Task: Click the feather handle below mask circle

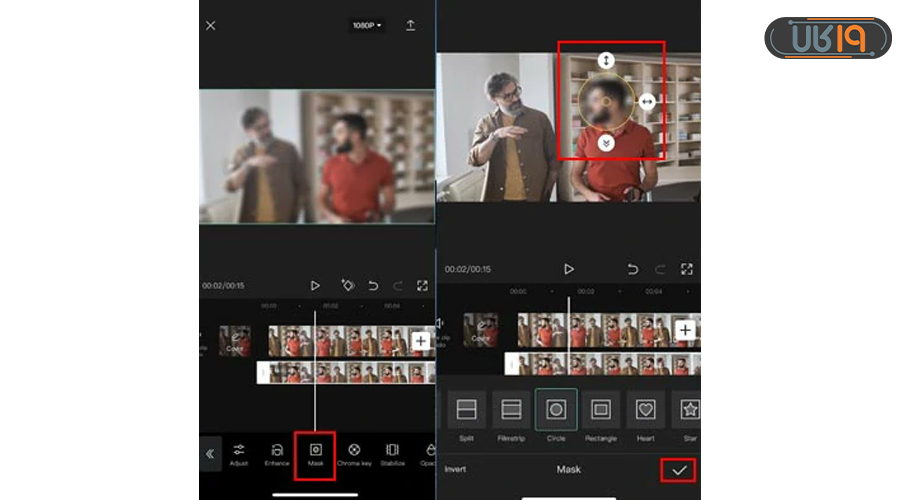Action: (x=606, y=143)
